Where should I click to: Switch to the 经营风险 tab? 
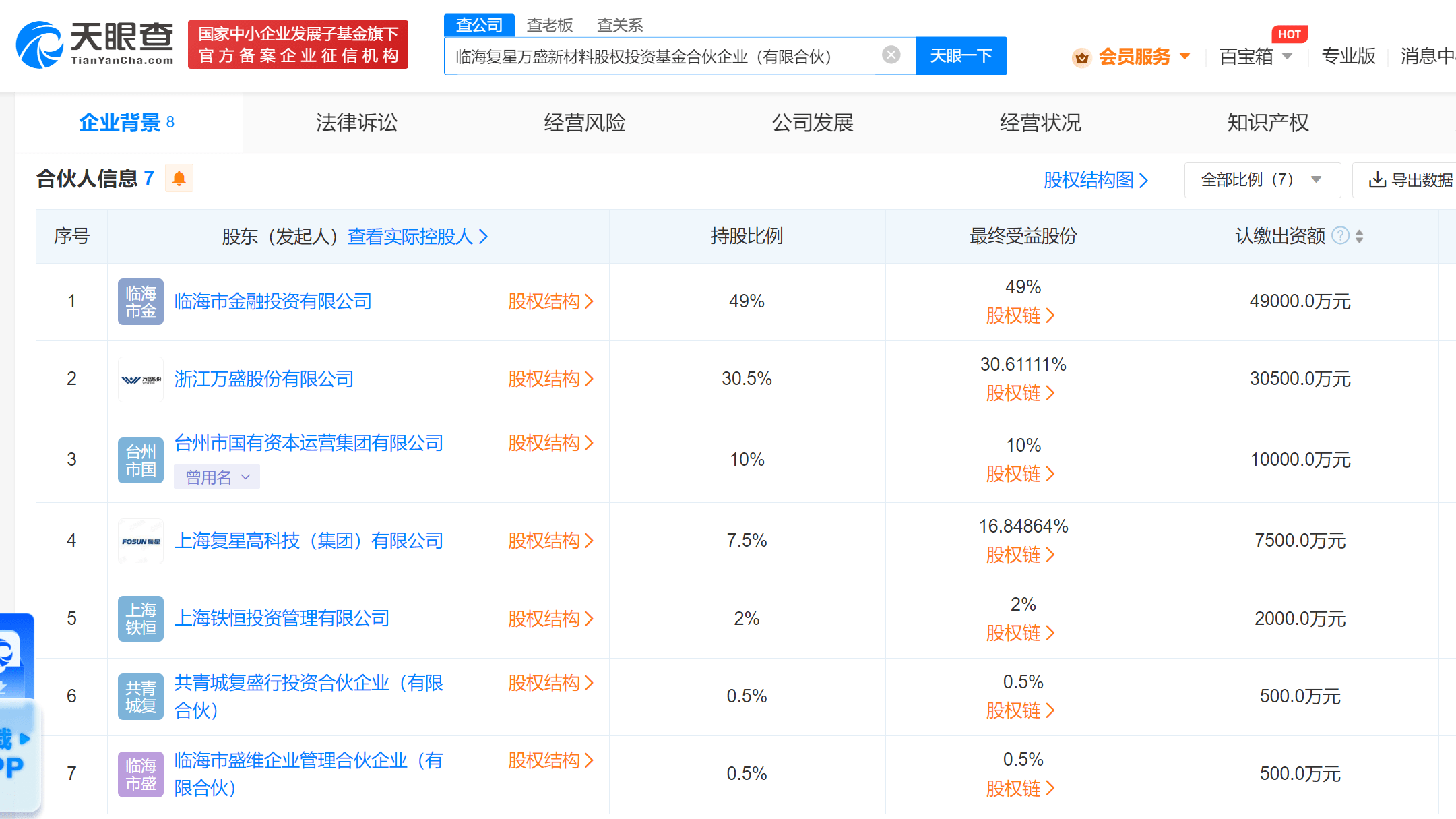pyautogui.click(x=584, y=123)
